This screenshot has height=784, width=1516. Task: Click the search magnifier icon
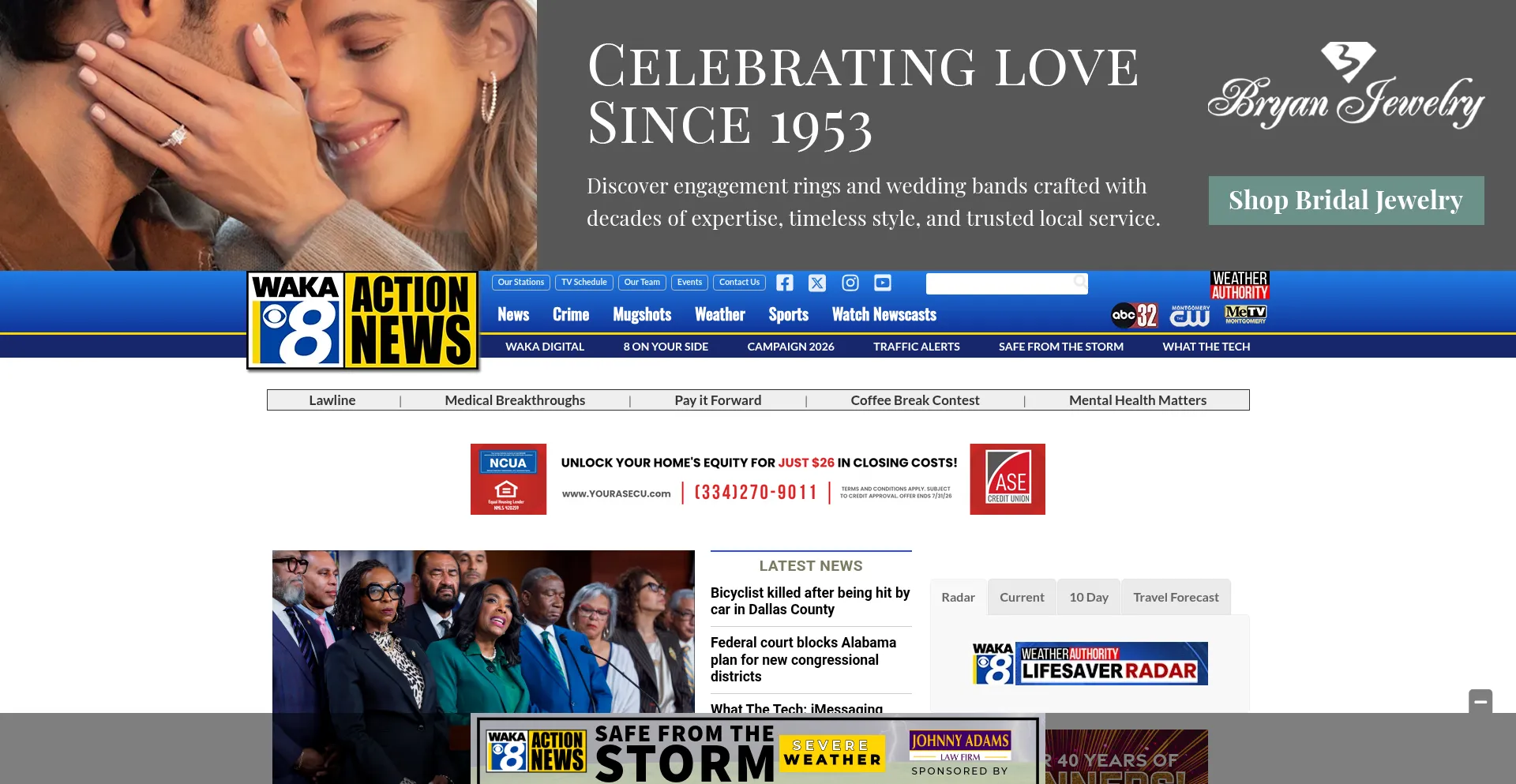pyautogui.click(x=1079, y=282)
